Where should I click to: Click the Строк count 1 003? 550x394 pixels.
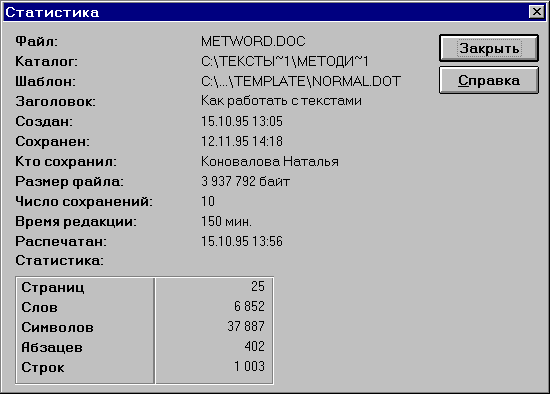[x=249, y=366]
